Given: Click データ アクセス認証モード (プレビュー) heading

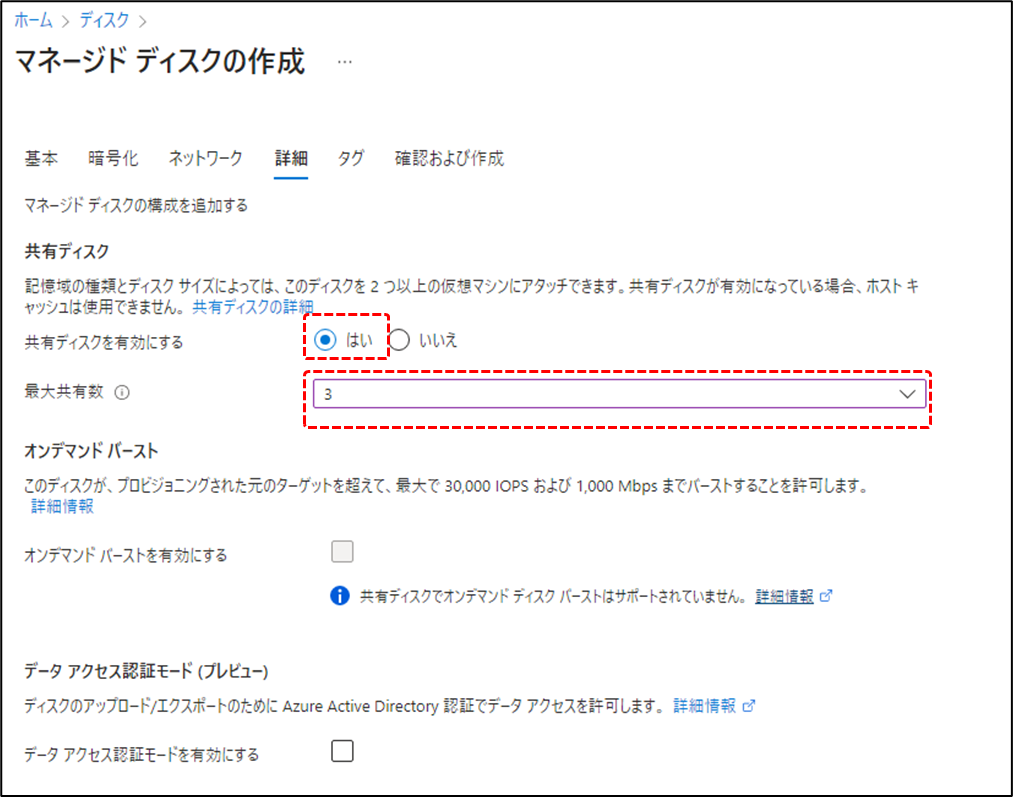Looking at the screenshot, I should pyautogui.click(x=146, y=672).
